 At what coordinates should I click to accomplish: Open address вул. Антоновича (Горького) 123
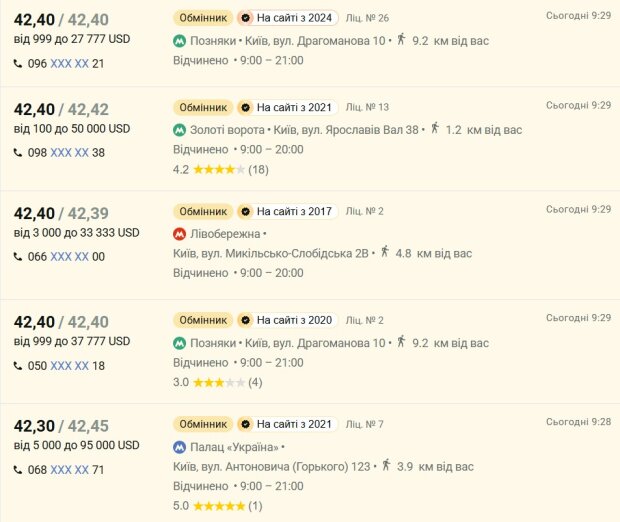tap(272, 467)
